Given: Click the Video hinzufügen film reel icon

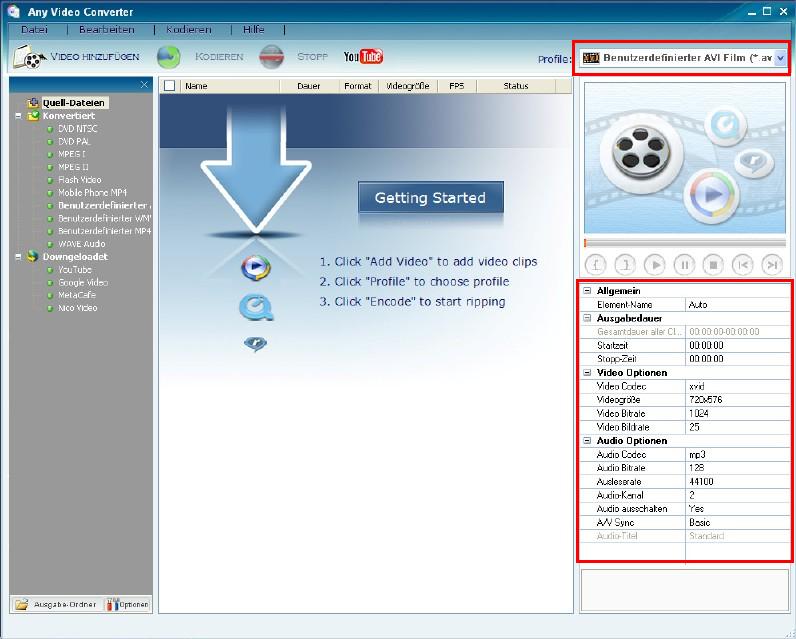Looking at the screenshot, I should [x=29, y=57].
